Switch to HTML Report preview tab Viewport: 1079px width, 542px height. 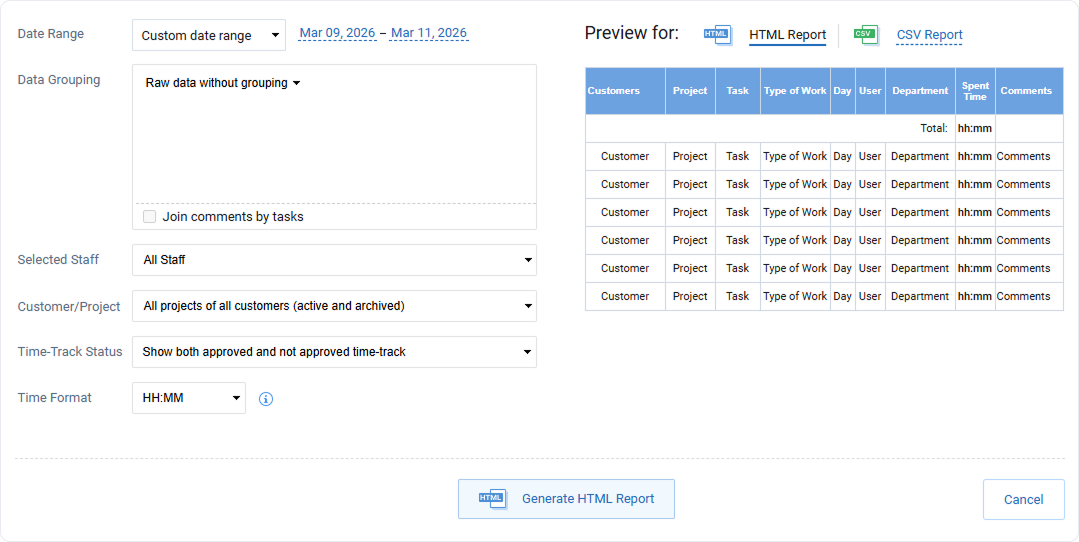tap(787, 35)
